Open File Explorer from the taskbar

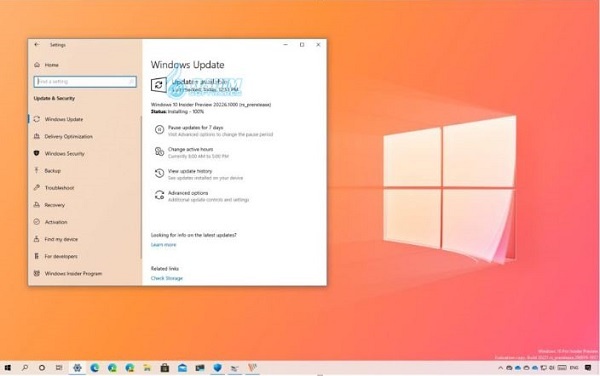147,368
